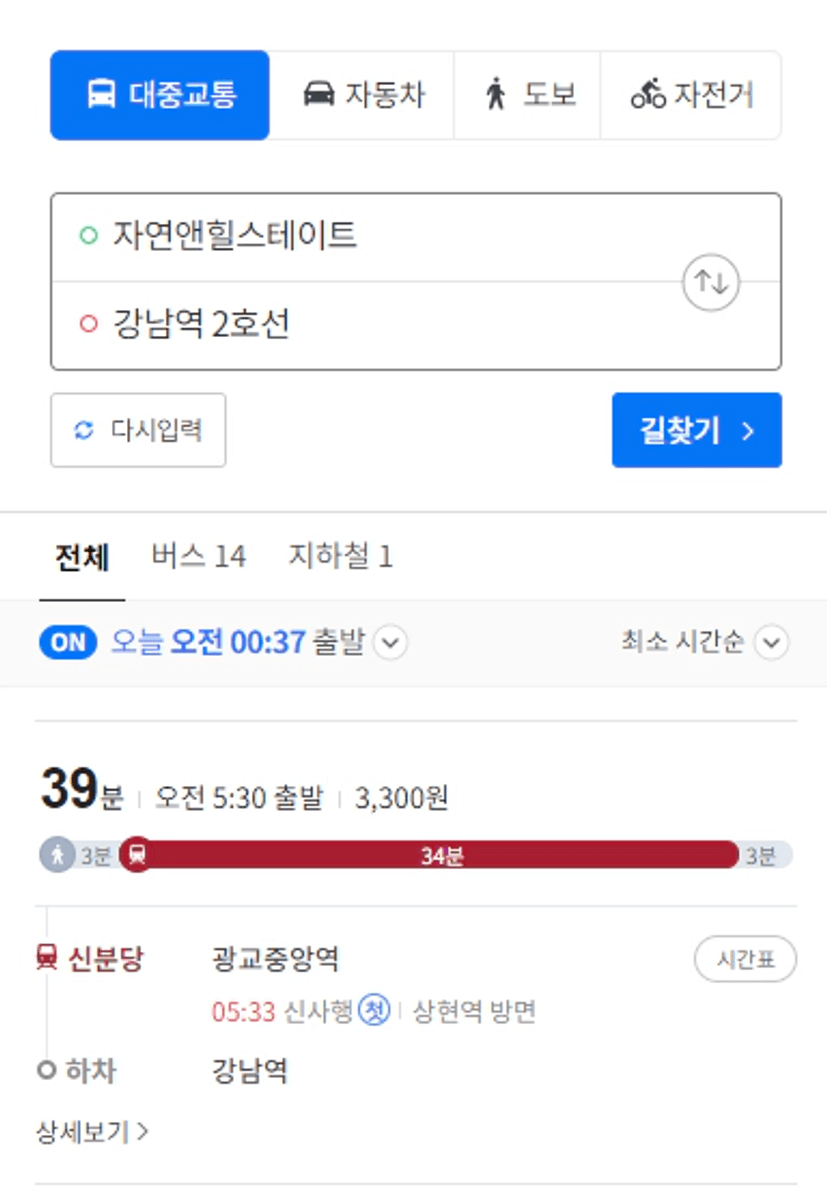The image size is (827, 1189).
Task: Select the 전체 results tab
Action: tap(82, 557)
